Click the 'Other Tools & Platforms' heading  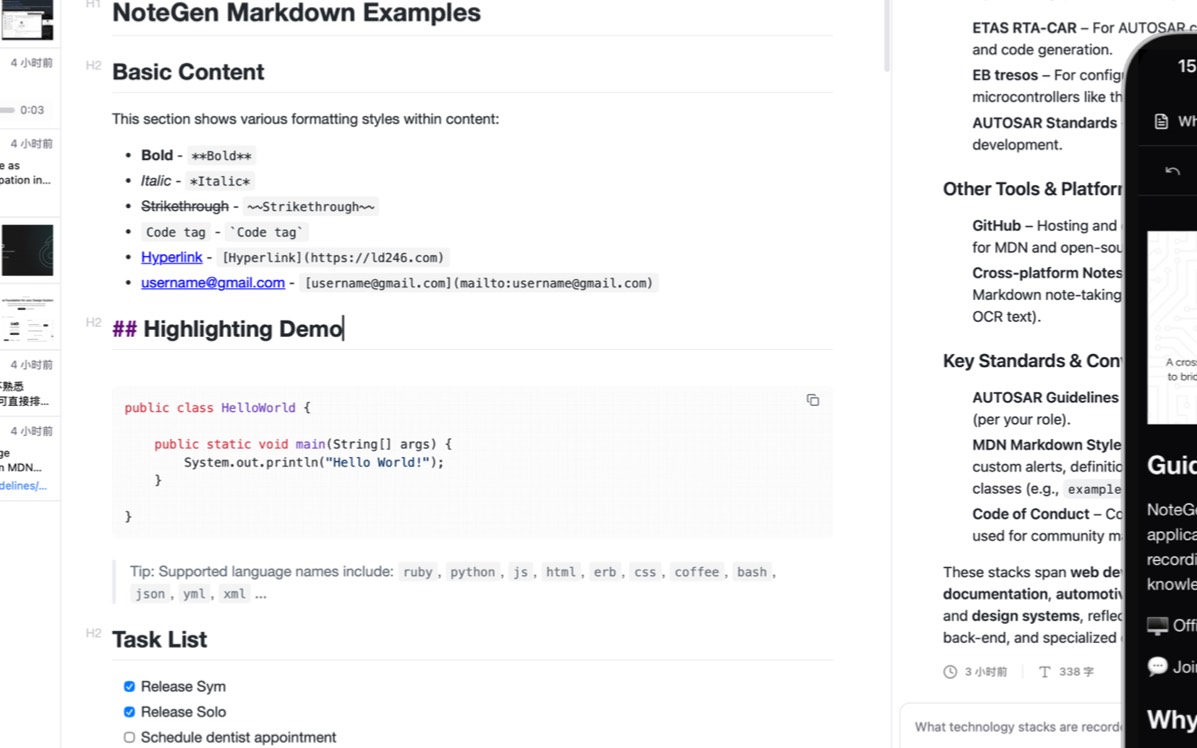click(1032, 189)
